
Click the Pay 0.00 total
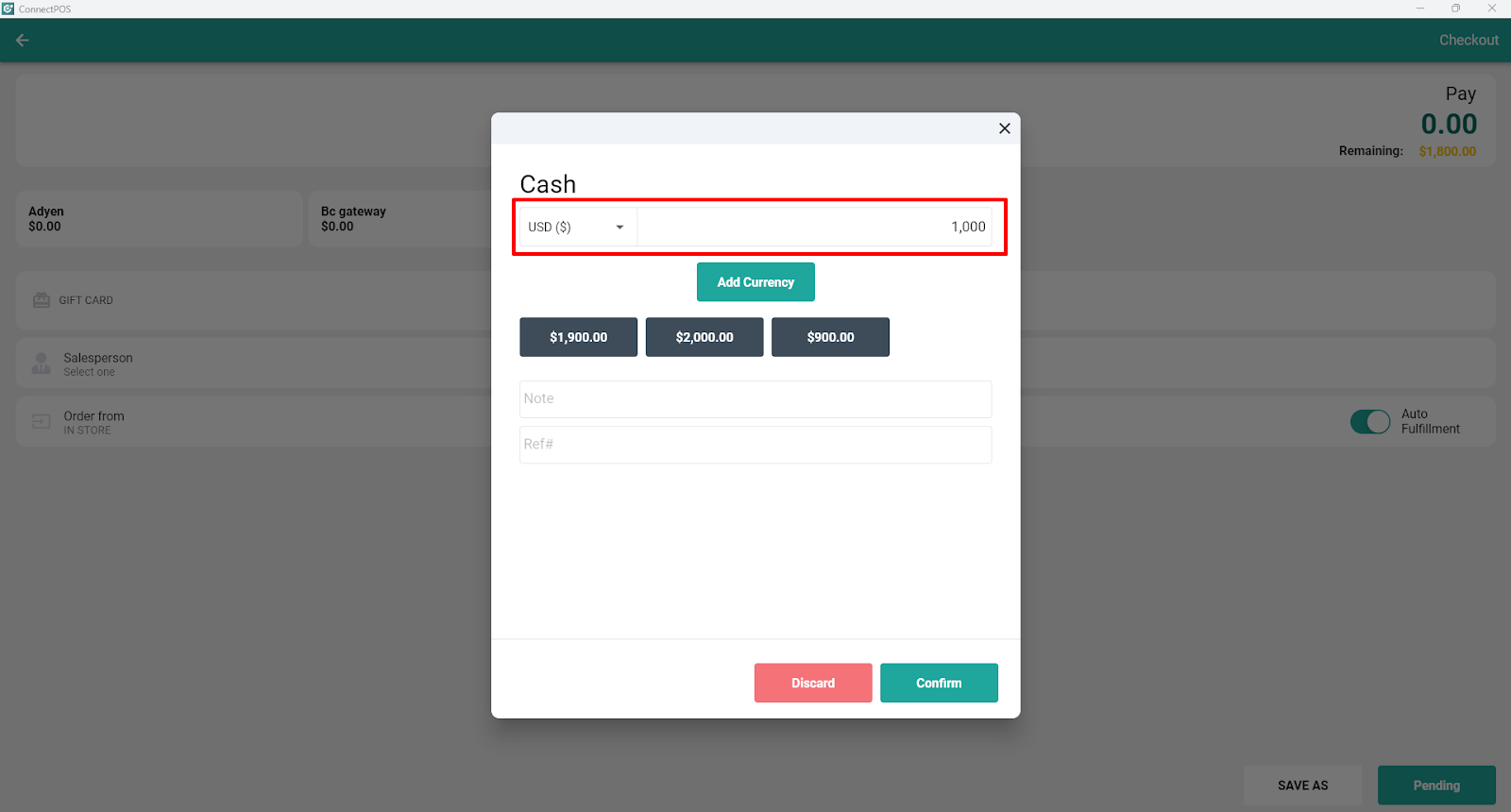1449,124
